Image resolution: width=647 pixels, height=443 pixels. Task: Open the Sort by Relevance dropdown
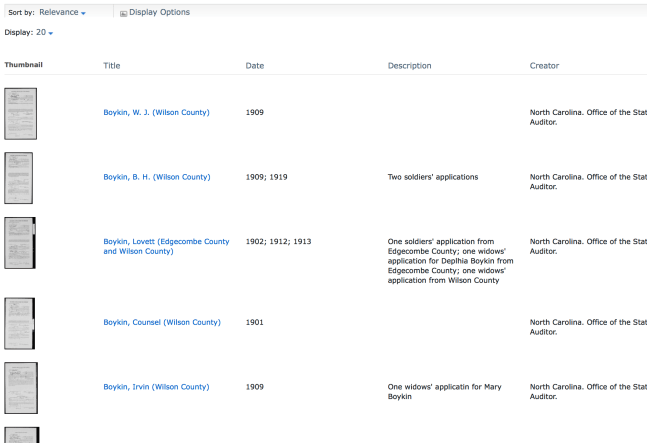(62, 12)
